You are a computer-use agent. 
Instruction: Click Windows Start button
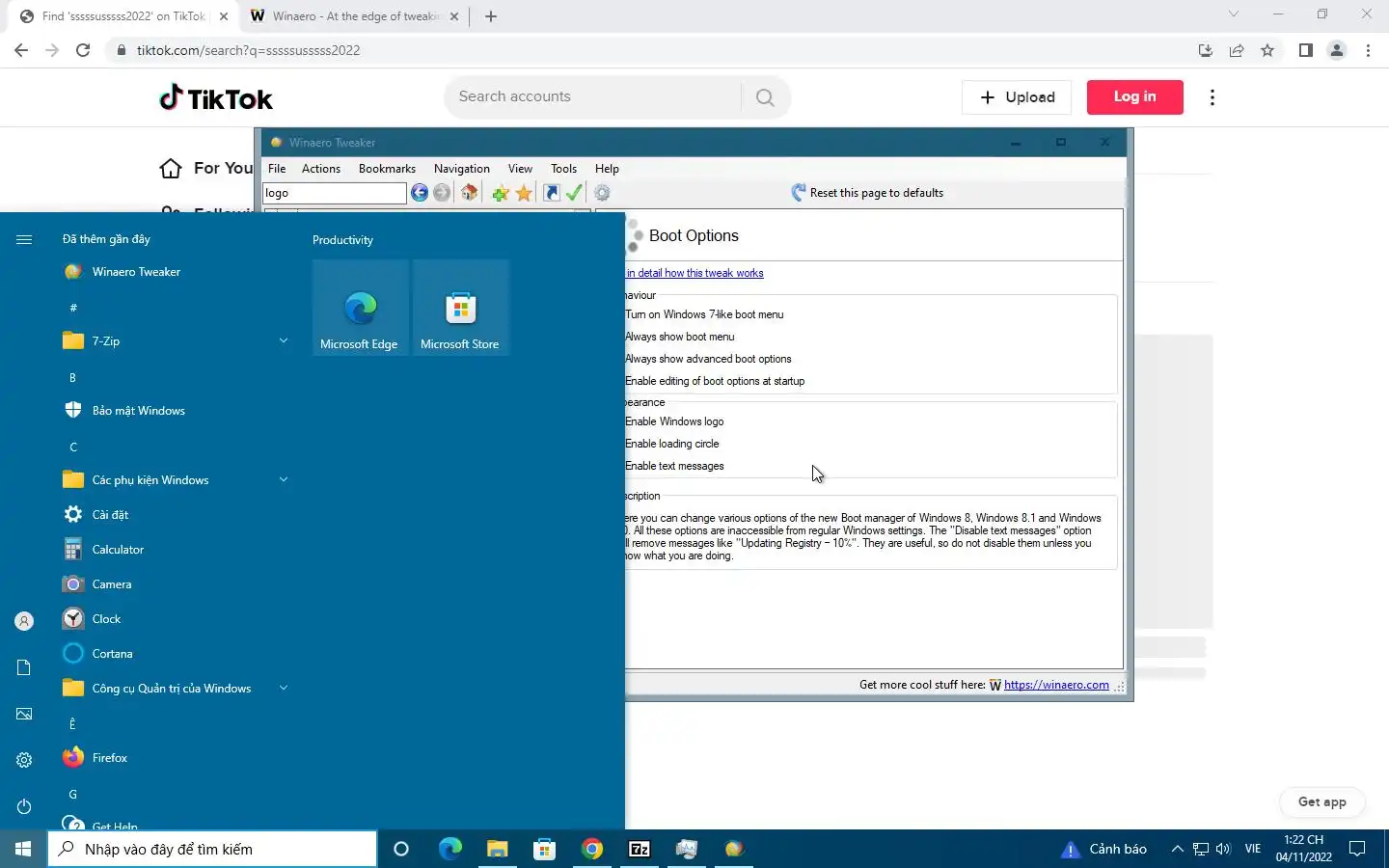[23, 849]
